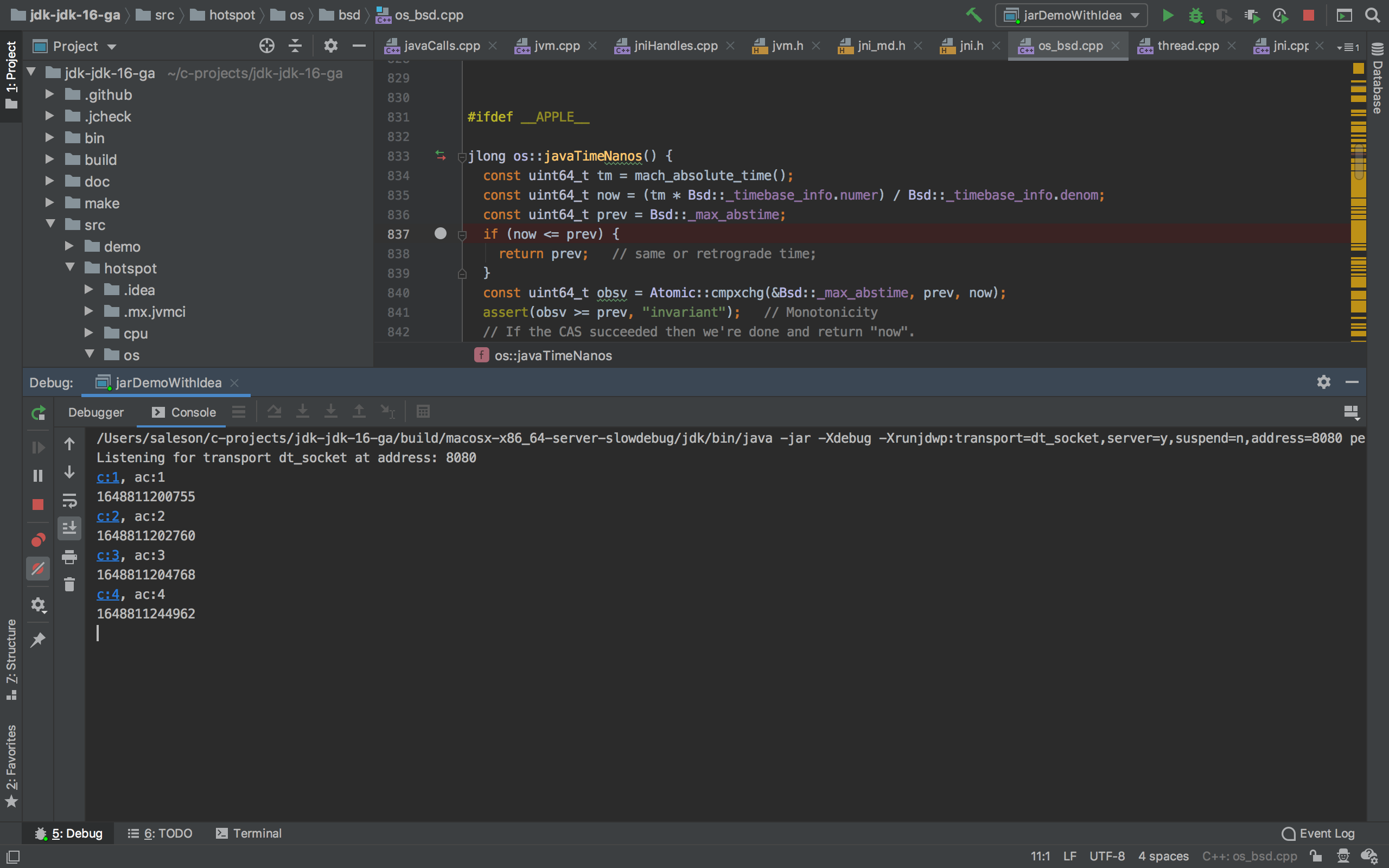Clear console with the trash icon

click(x=69, y=584)
